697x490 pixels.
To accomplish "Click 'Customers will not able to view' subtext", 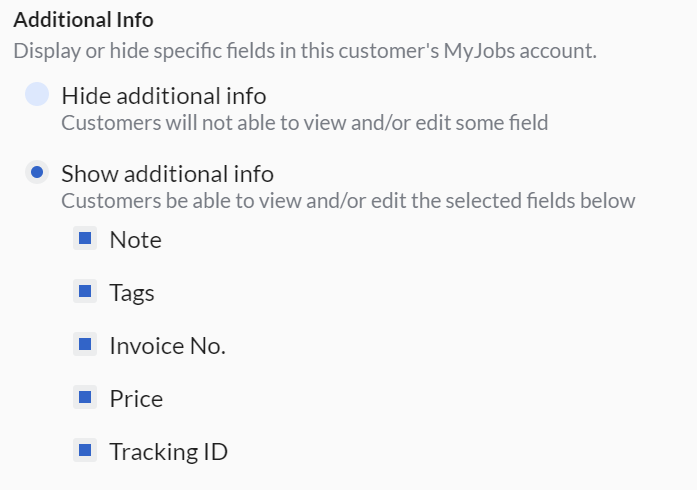I will coord(304,123).
